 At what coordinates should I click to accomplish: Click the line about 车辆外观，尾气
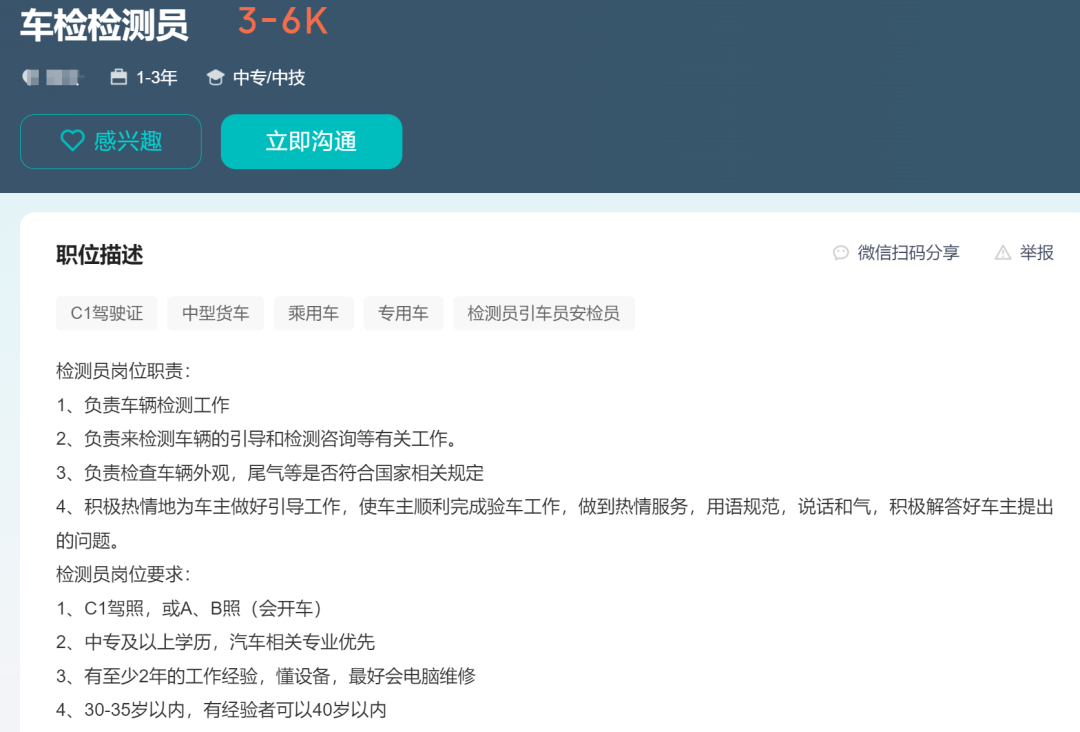(270, 473)
